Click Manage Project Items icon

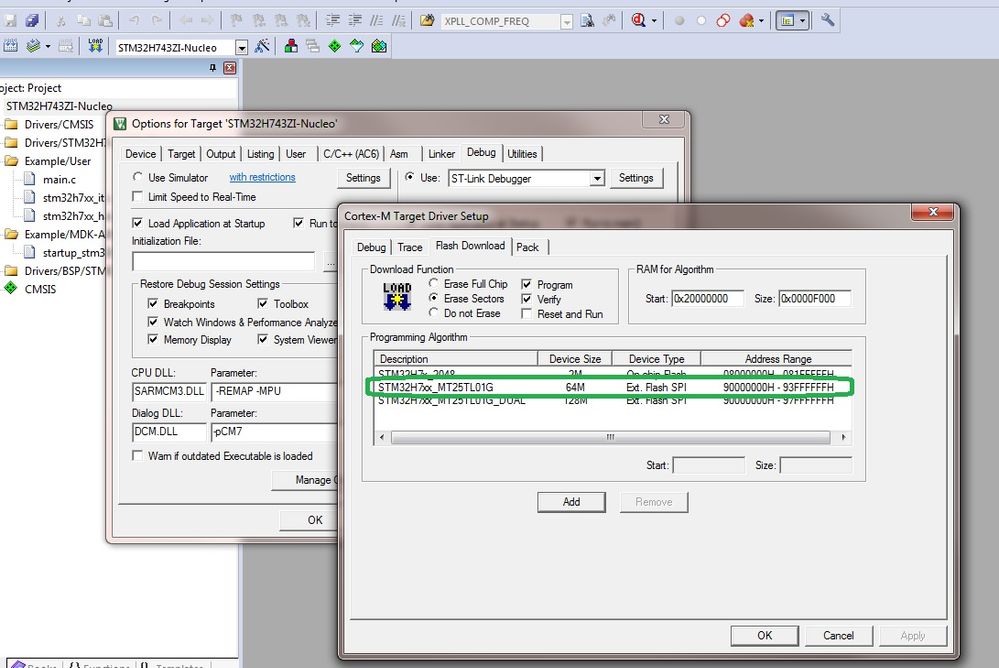[x=291, y=46]
